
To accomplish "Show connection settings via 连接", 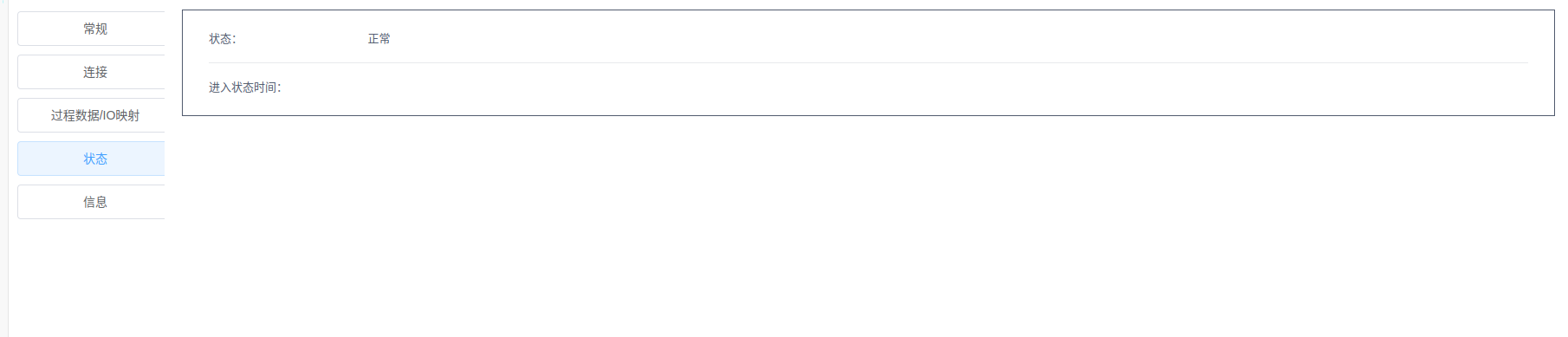I will click(91, 72).
